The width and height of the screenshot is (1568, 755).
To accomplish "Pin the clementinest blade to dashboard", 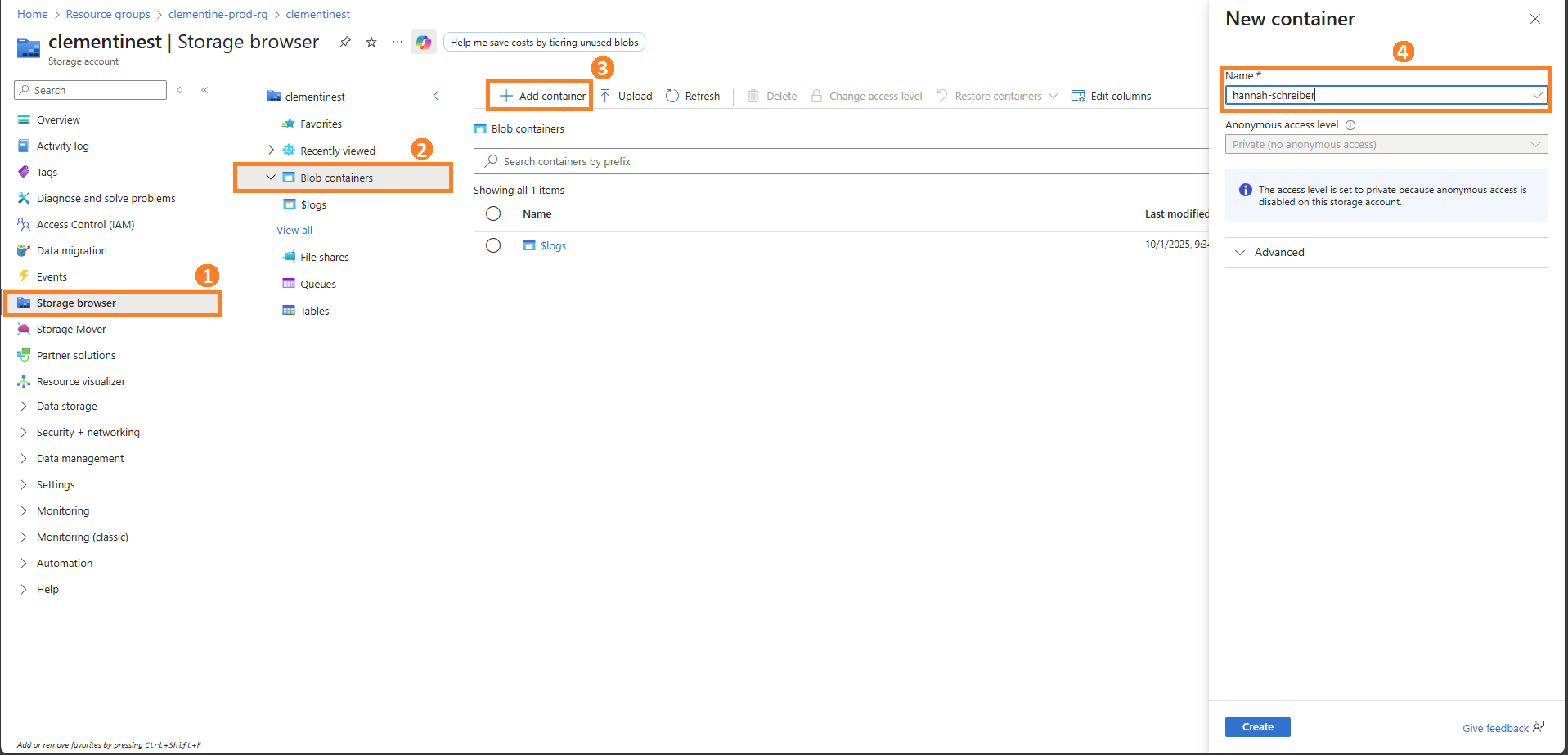I will pyautogui.click(x=345, y=42).
